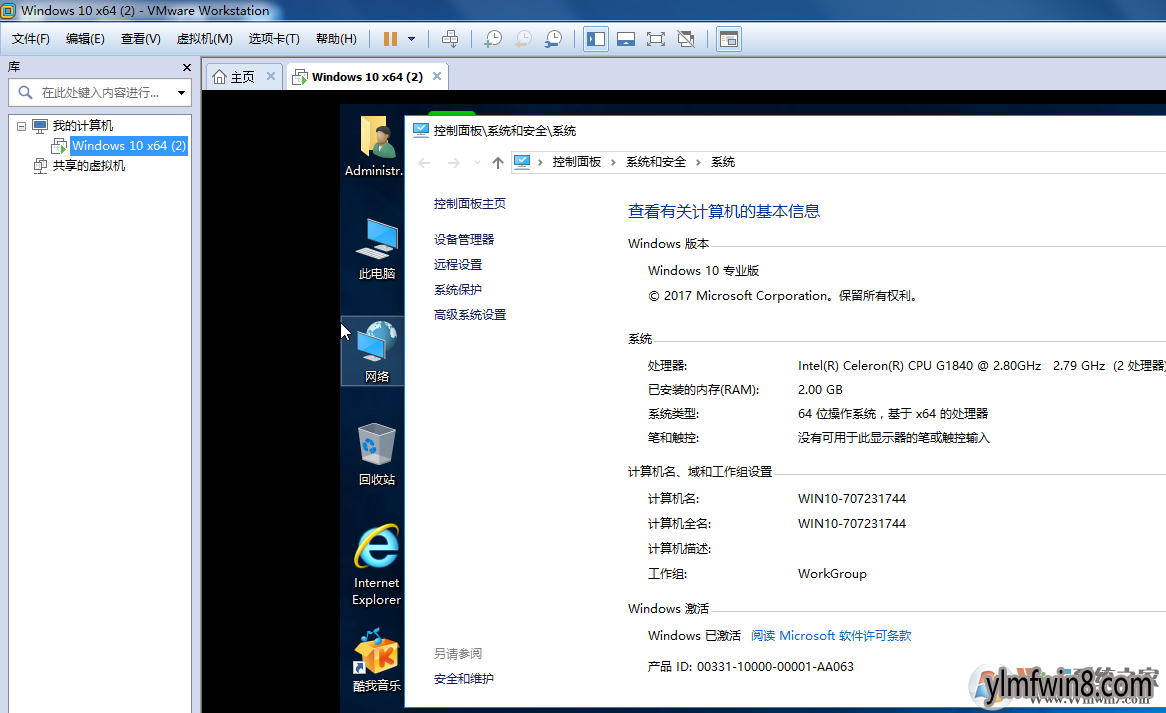The height and width of the screenshot is (713, 1166).
Task: Expand the chevron before 系统和安全 breadcrumb
Action: pos(613,162)
